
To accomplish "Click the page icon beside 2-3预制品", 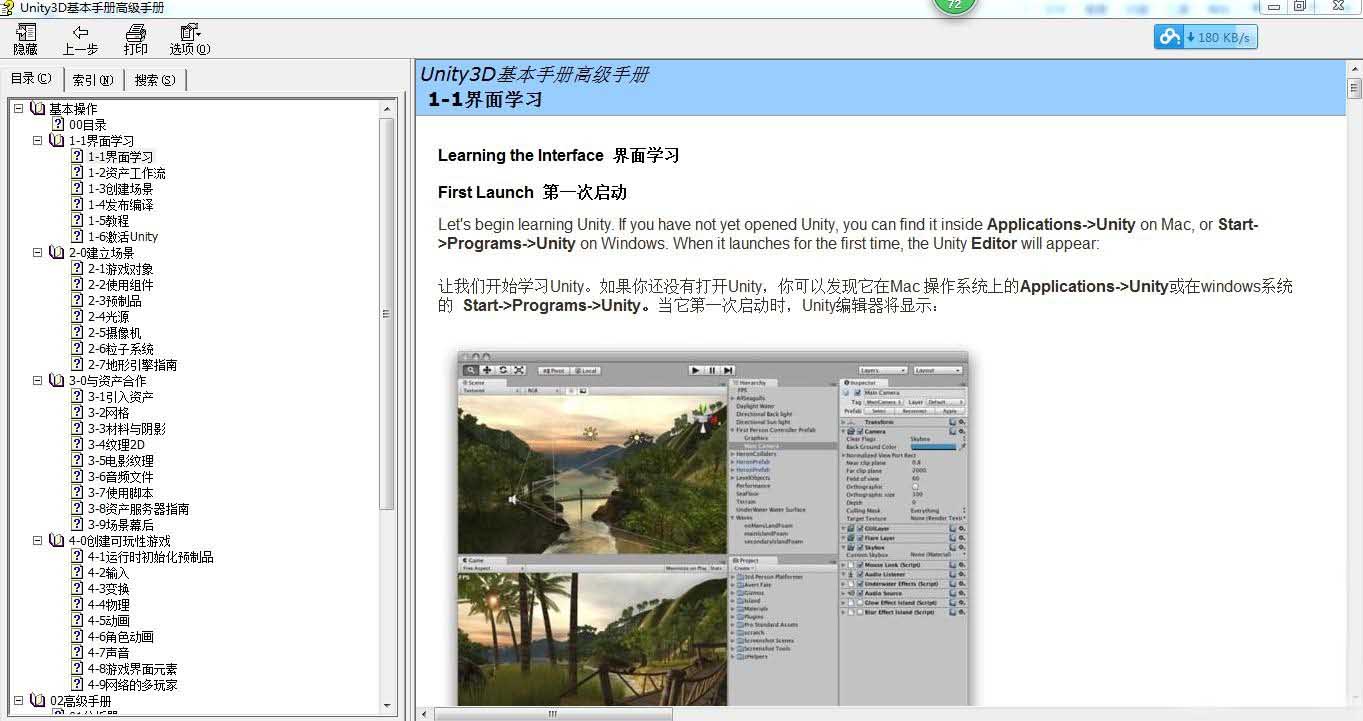I will (x=77, y=300).
